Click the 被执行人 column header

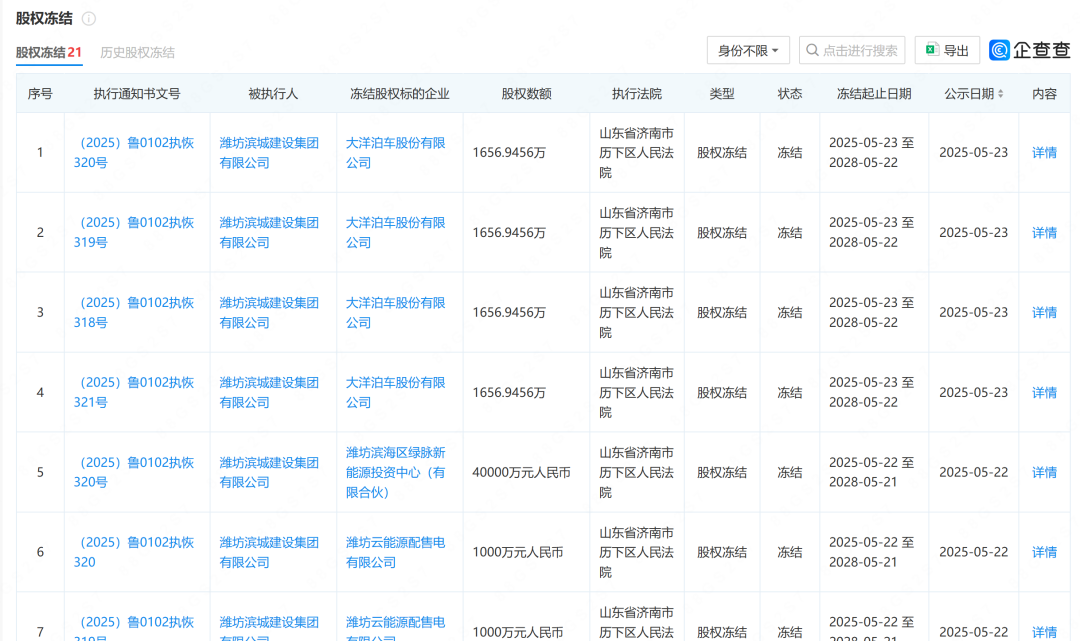coord(273,94)
